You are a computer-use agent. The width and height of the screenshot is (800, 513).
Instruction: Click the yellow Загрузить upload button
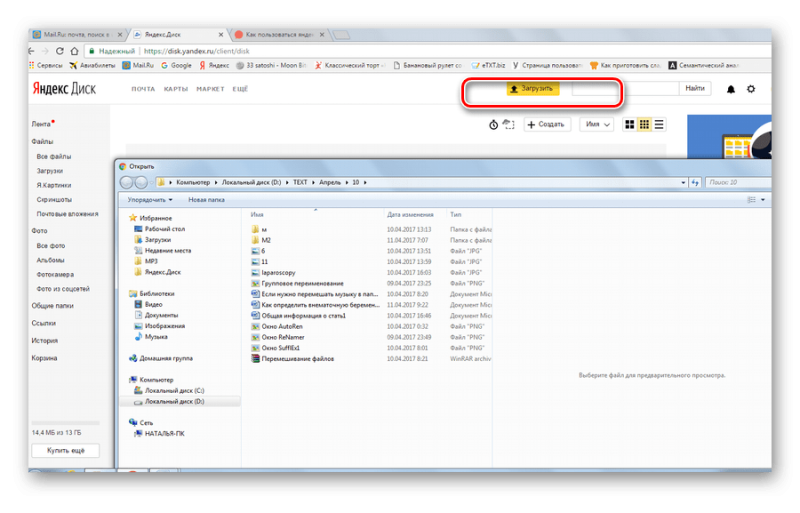click(x=533, y=89)
